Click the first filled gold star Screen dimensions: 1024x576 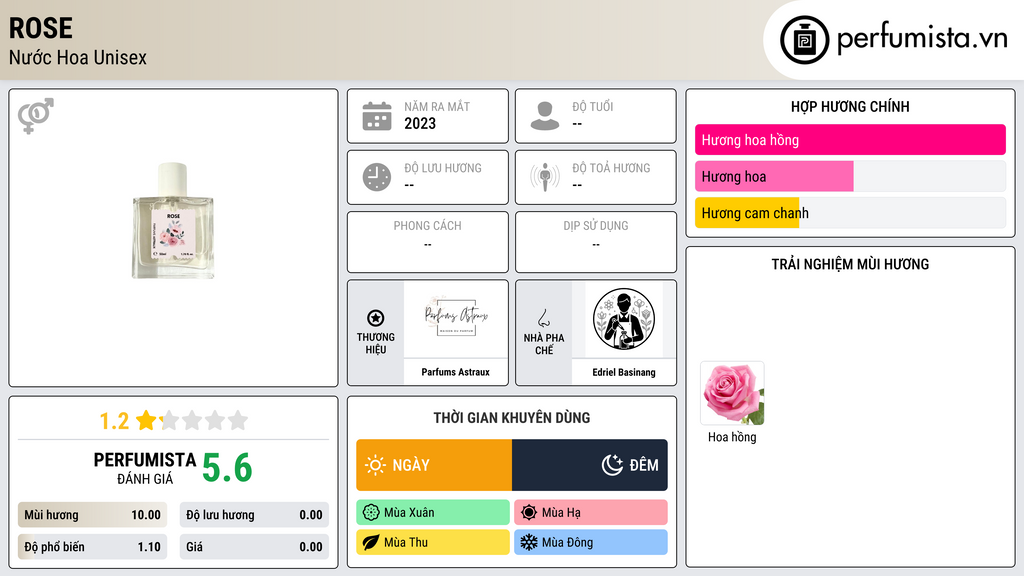146,420
